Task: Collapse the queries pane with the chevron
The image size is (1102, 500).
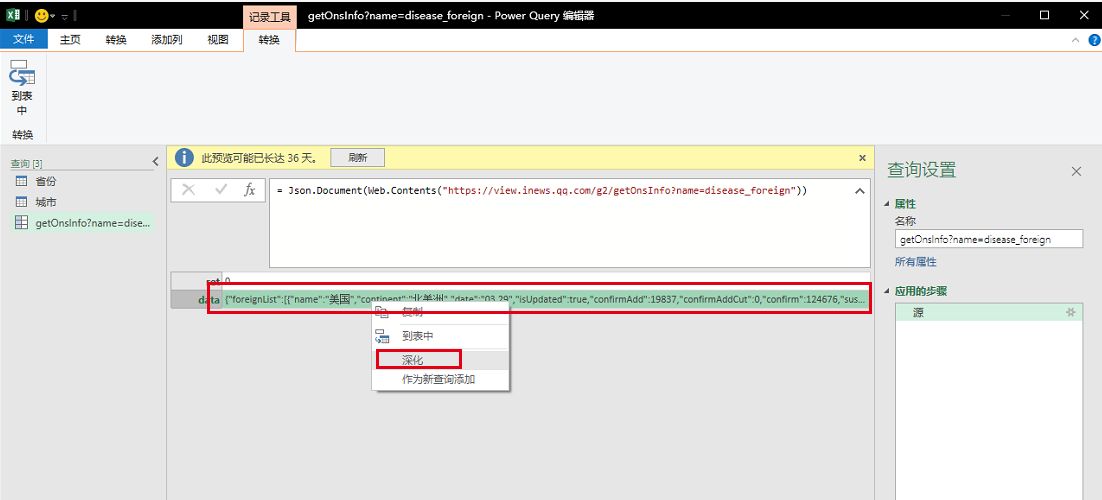Action: 155,162
